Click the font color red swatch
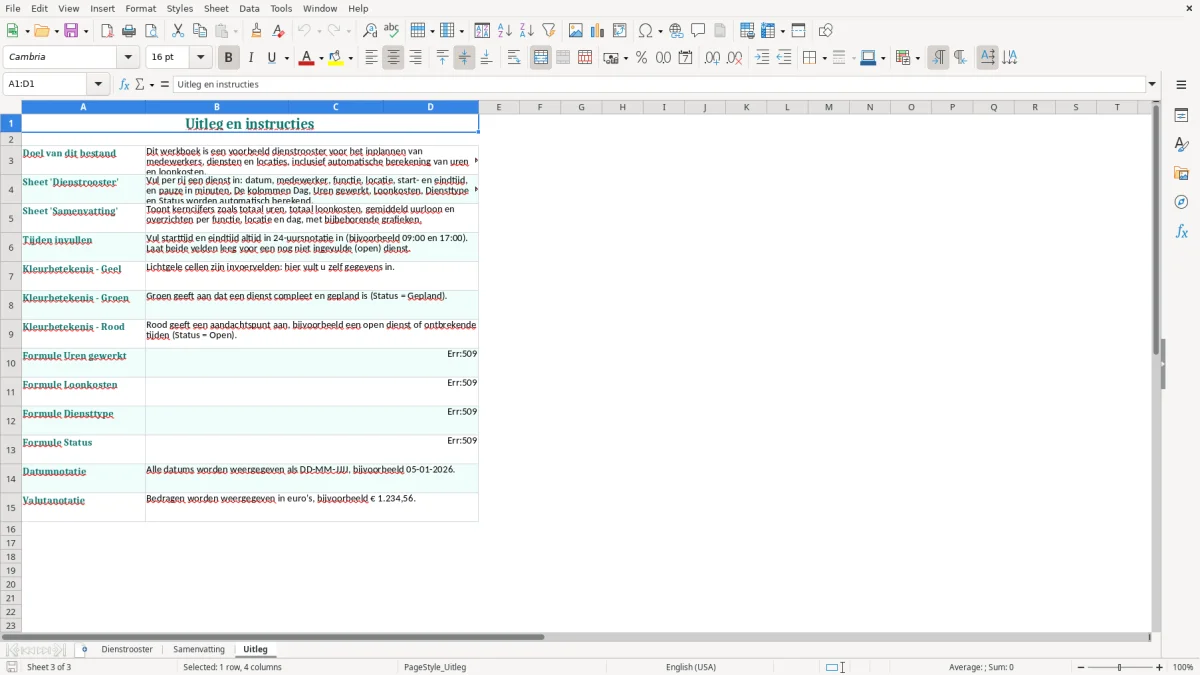 point(307,58)
